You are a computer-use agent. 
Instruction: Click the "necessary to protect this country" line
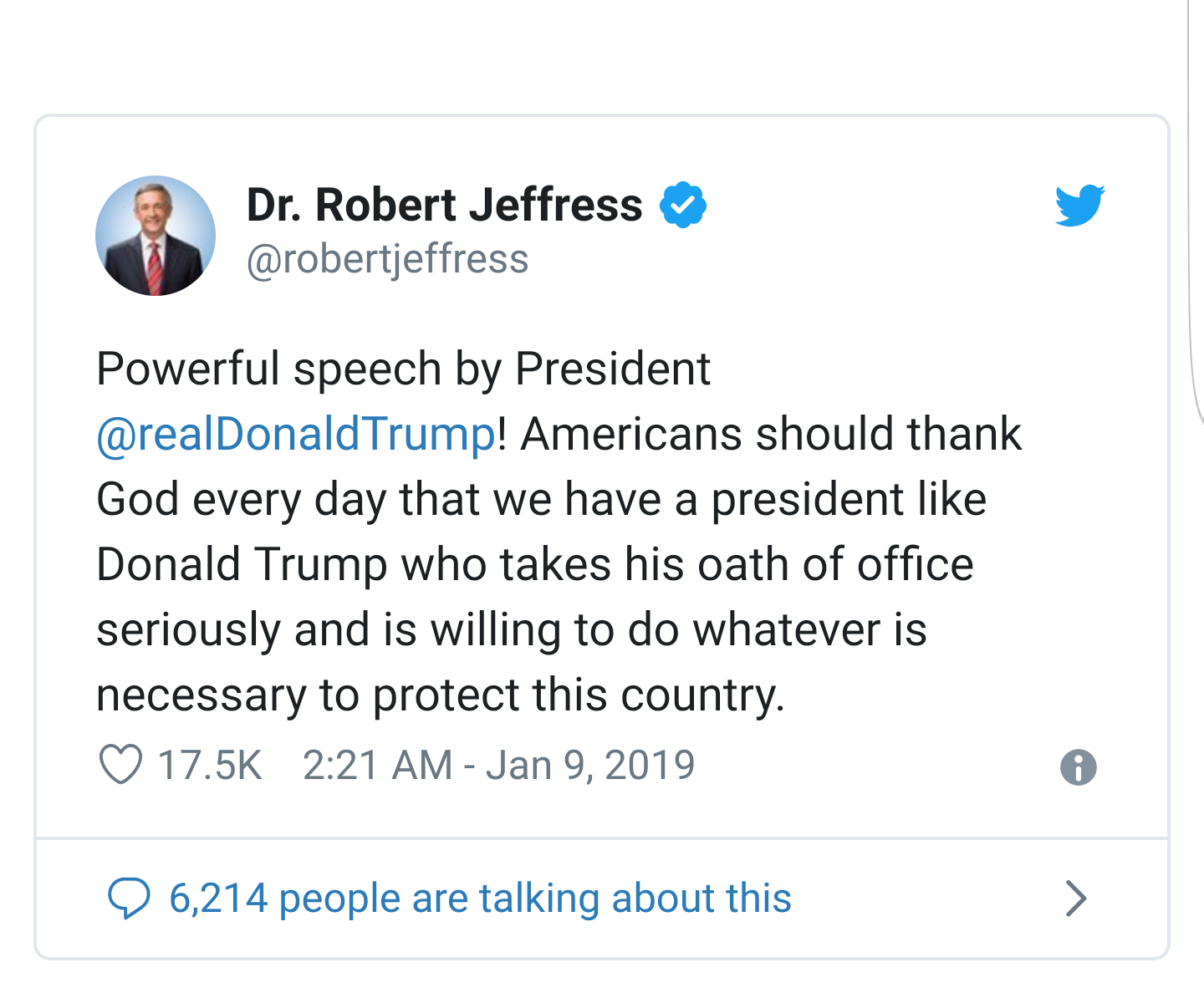point(441,695)
